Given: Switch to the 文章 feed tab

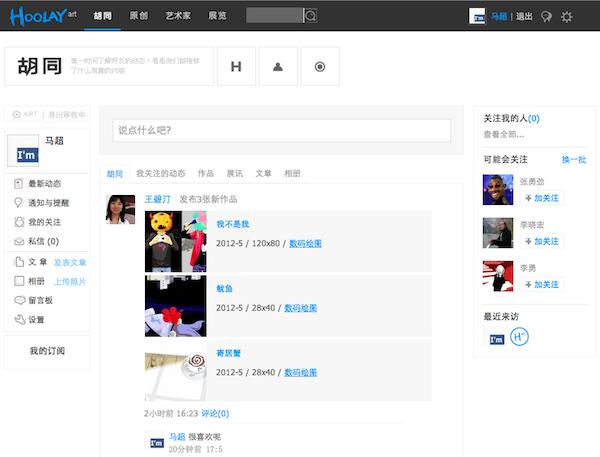Looking at the screenshot, I should click(263, 173).
